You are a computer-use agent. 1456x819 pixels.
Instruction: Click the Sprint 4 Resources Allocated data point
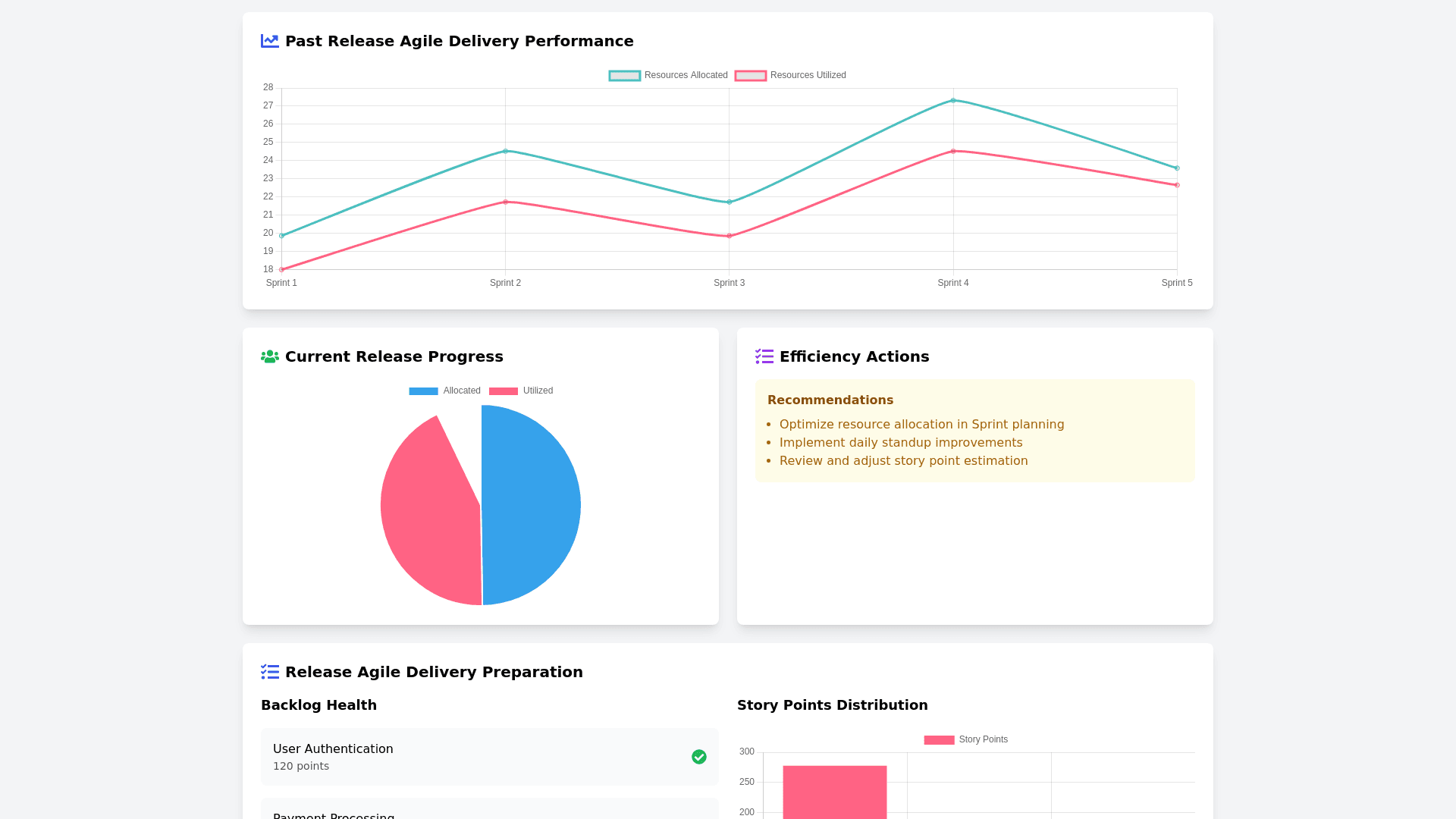pos(953,100)
